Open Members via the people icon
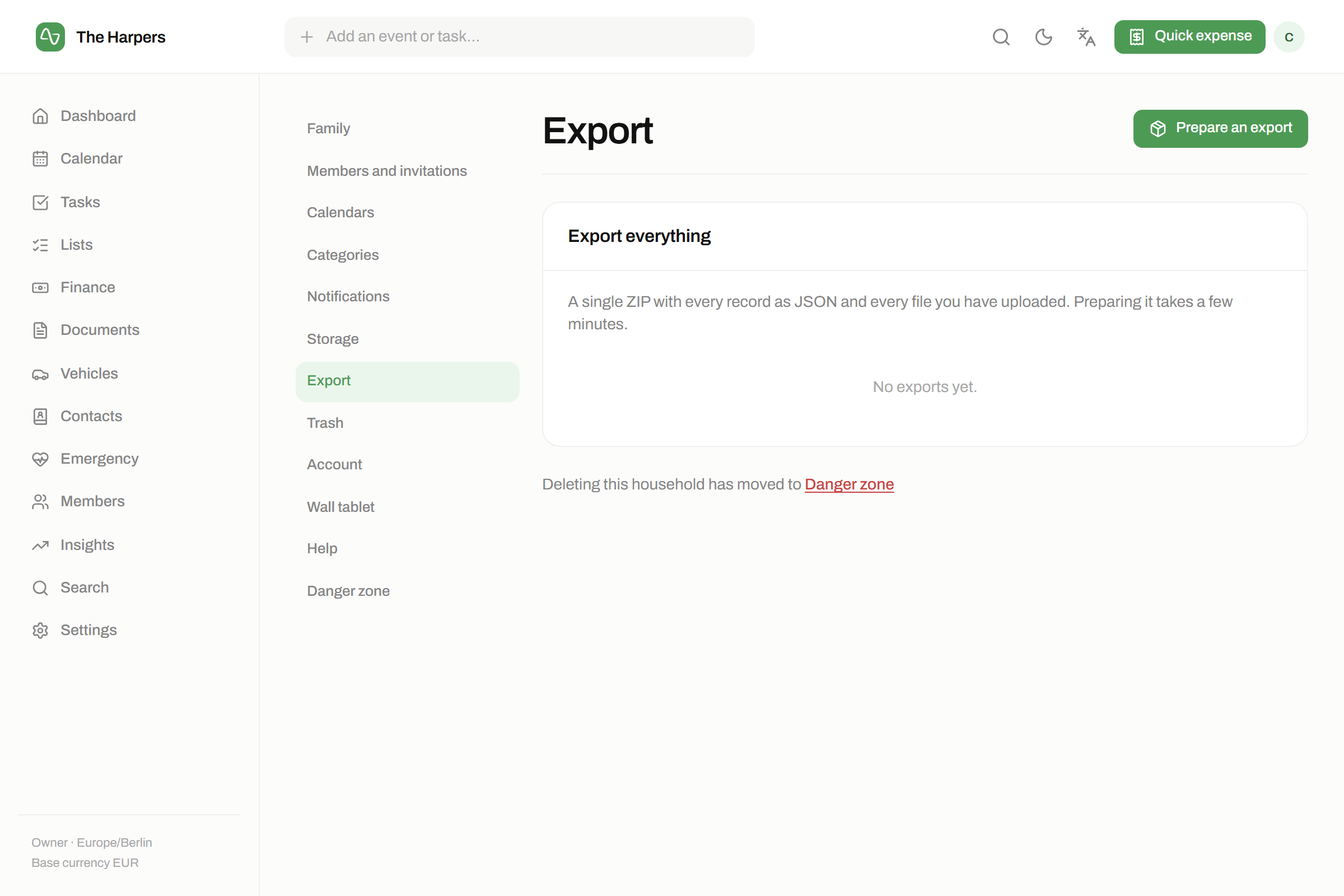 coord(40,502)
